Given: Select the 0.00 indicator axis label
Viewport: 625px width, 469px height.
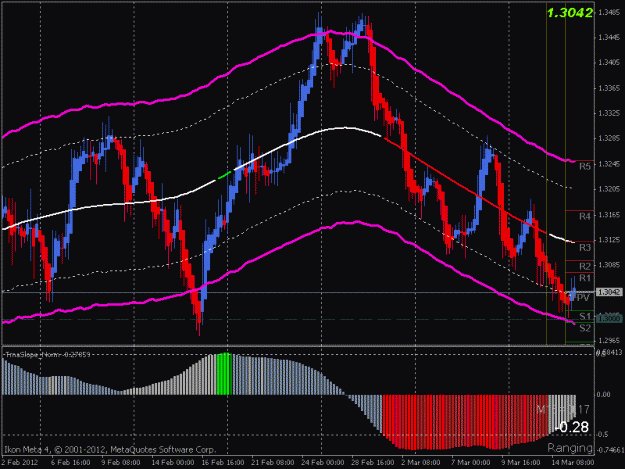Looking at the screenshot, I should coord(604,394).
